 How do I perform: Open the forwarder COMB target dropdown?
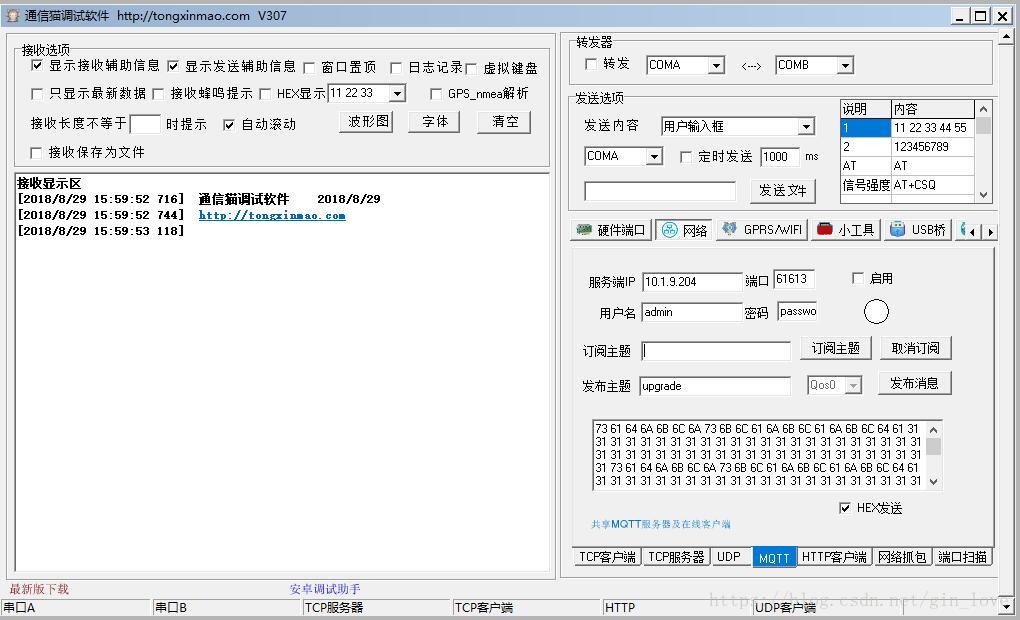(x=845, y=65)
